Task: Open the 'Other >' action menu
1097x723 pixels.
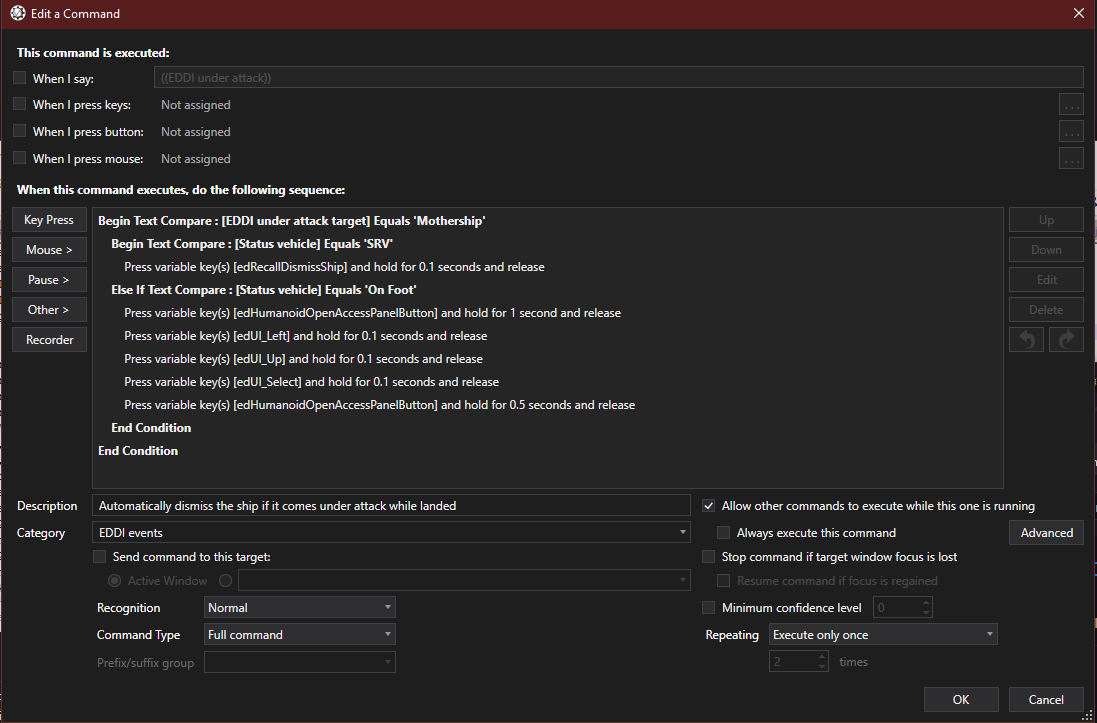Action: [x=50, y=309]
